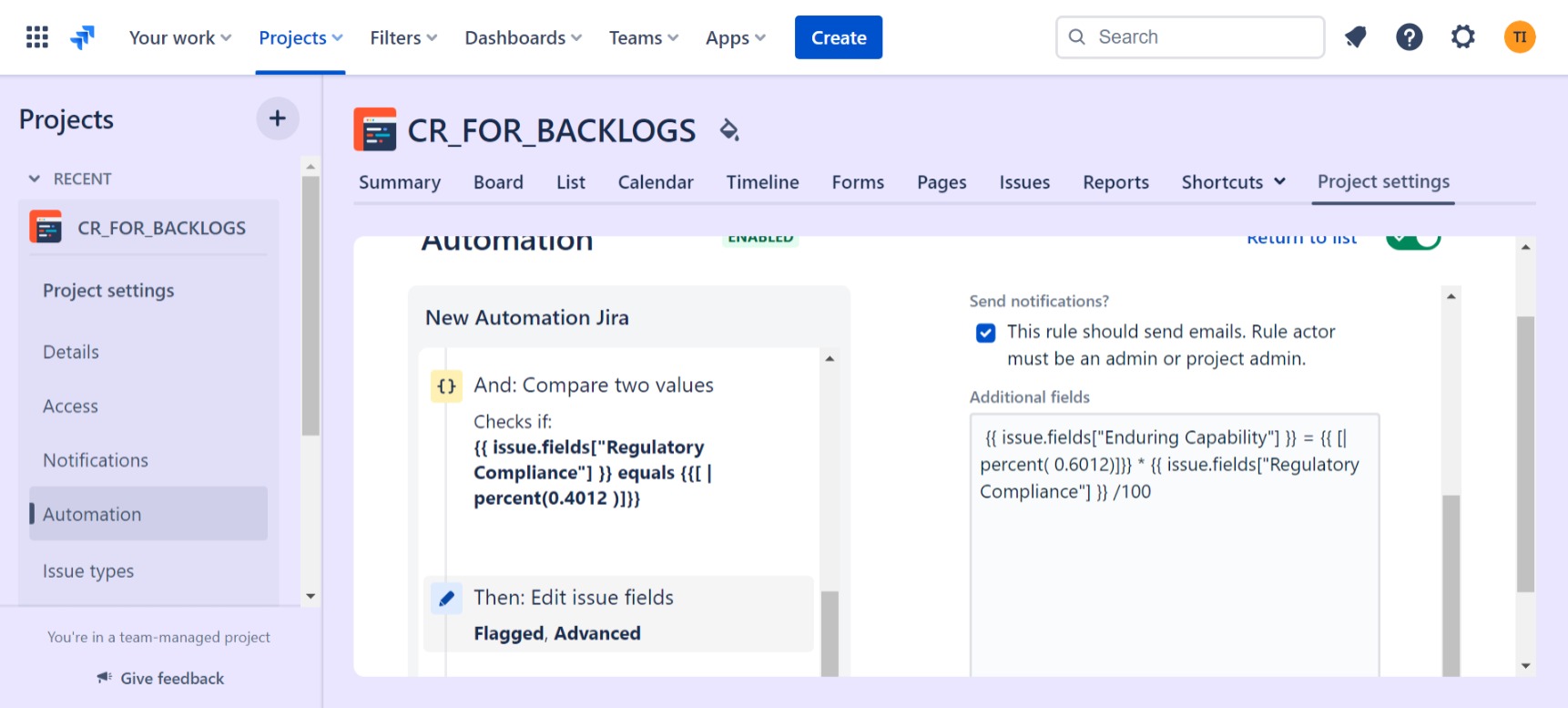
Task: Open the Filters dropdown
Action: click(x=403, y=37)
